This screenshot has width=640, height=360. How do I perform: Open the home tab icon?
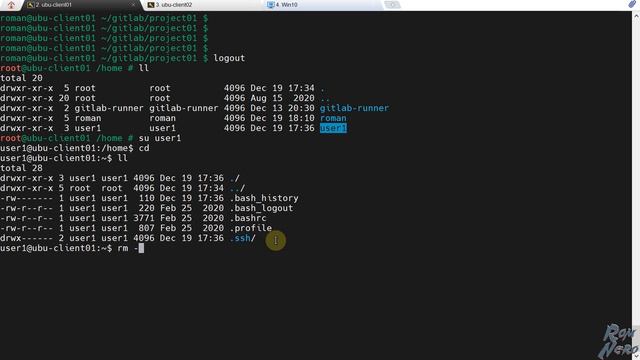click(11, 5)
